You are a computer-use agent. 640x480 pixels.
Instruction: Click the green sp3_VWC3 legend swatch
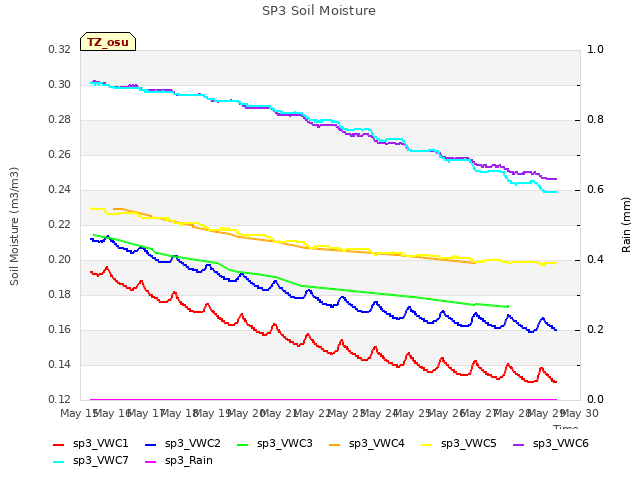243,444
